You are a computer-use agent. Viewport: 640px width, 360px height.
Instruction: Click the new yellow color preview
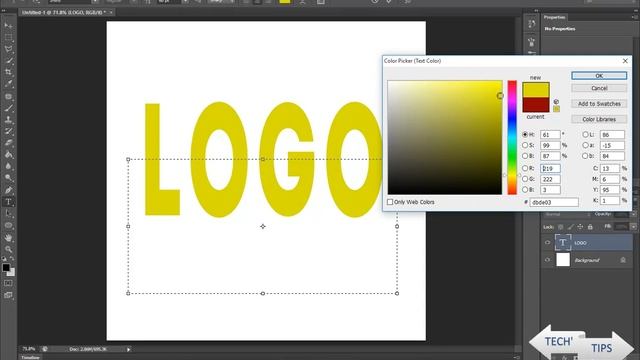coord(536,90)
